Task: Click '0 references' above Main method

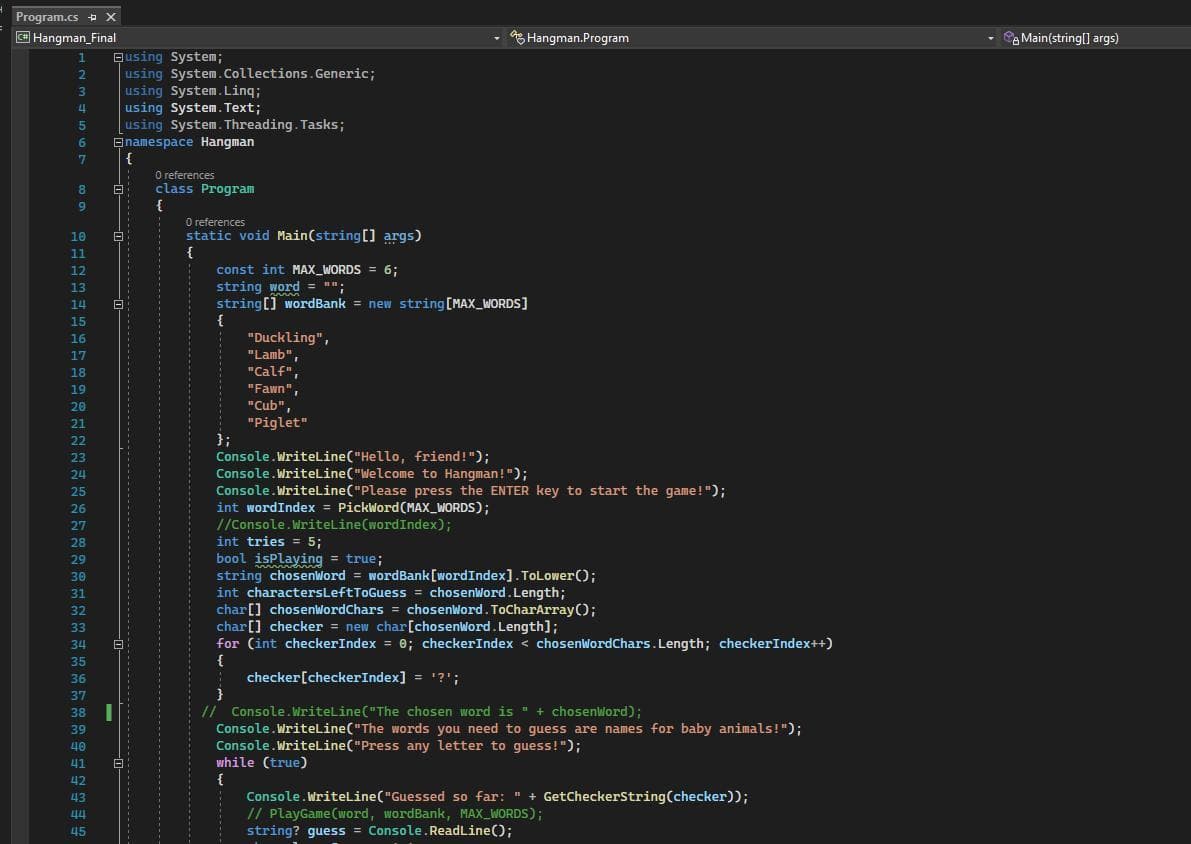Action: [x=215, y=222]
